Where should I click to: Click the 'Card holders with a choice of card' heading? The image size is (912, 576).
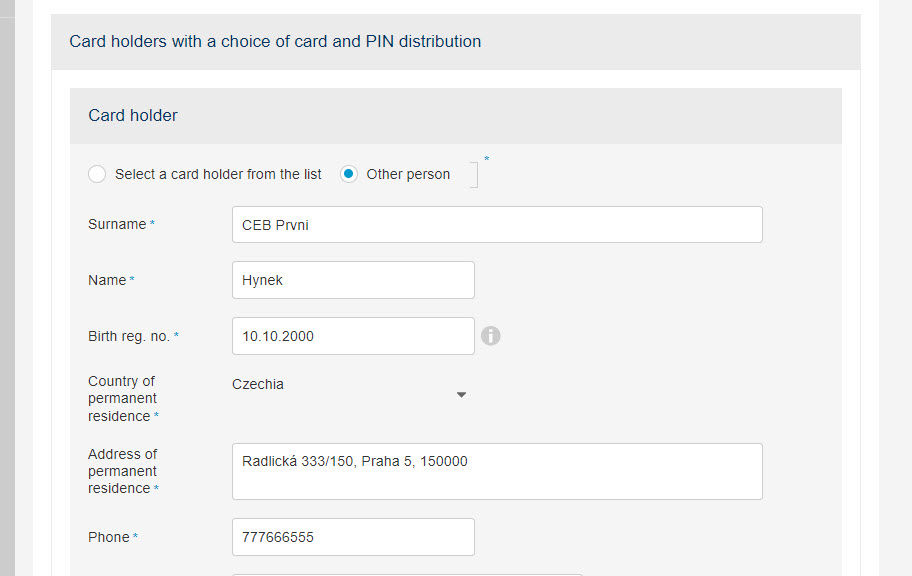tap(275, 41)
